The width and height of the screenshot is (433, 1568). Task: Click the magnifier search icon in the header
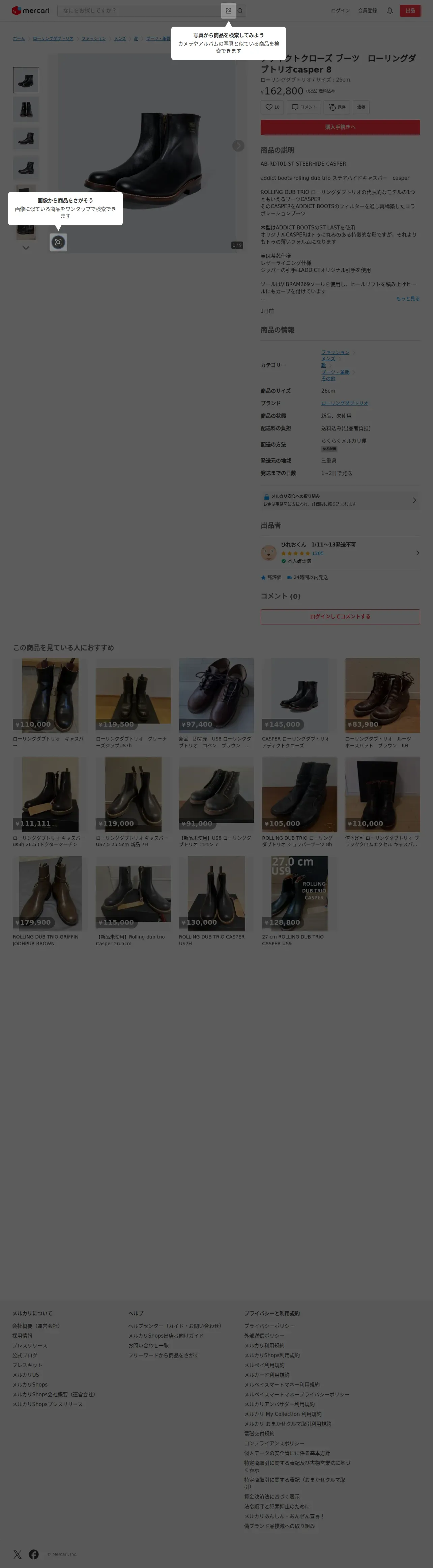(x=241, y=10)
